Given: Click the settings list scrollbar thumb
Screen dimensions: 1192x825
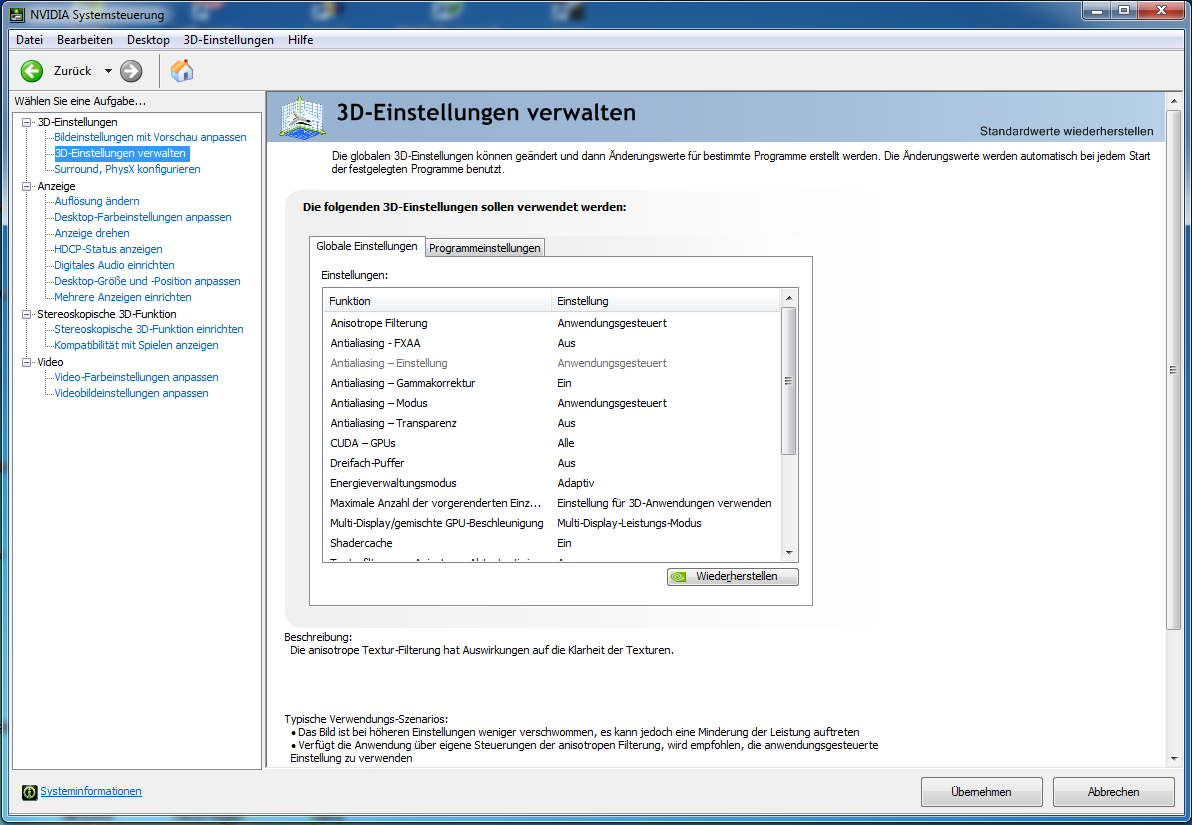Looking at the screenshot, I should [789, 381].
